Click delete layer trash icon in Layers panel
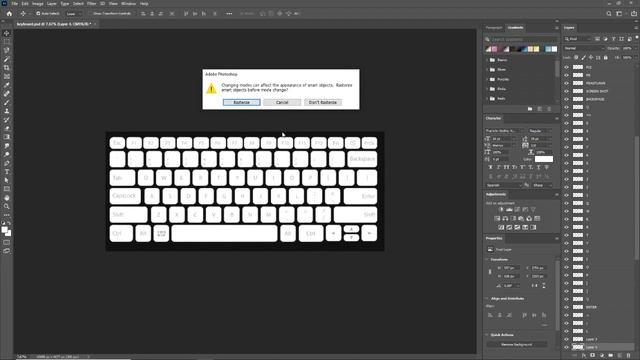The image size is (640, 360). pyautogui.click(x=629, y=356)
